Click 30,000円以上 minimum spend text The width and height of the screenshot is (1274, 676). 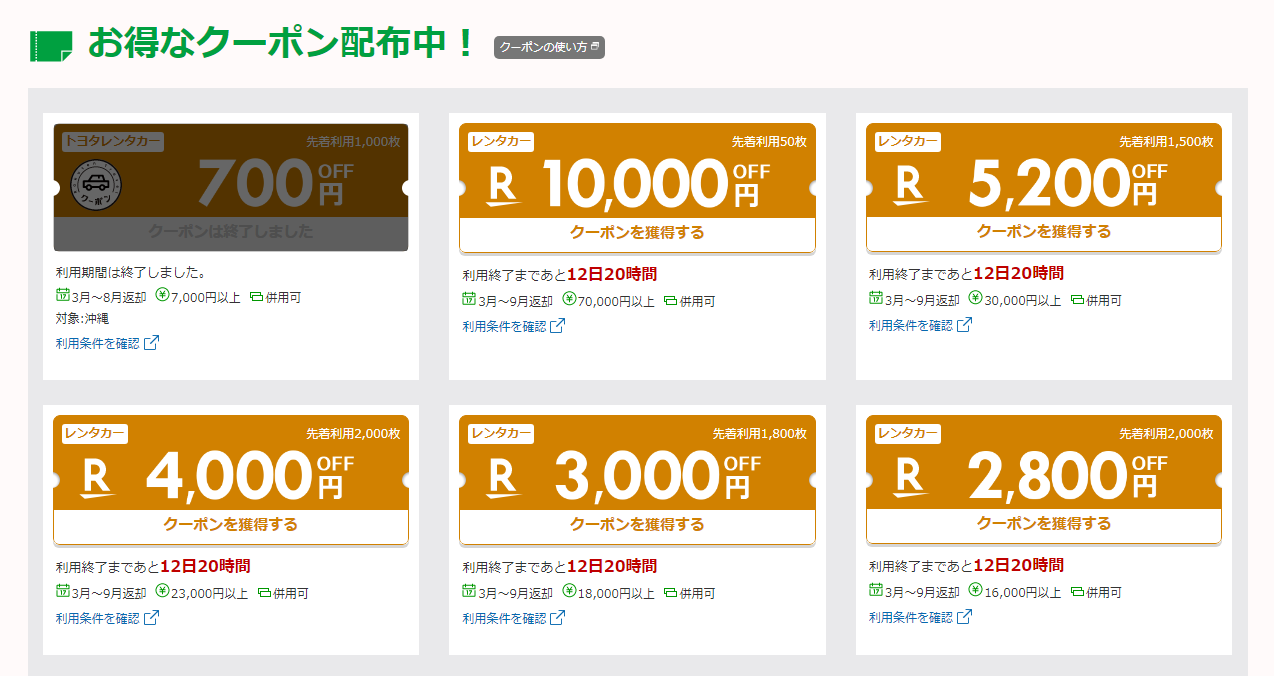tap(1023, 300)
